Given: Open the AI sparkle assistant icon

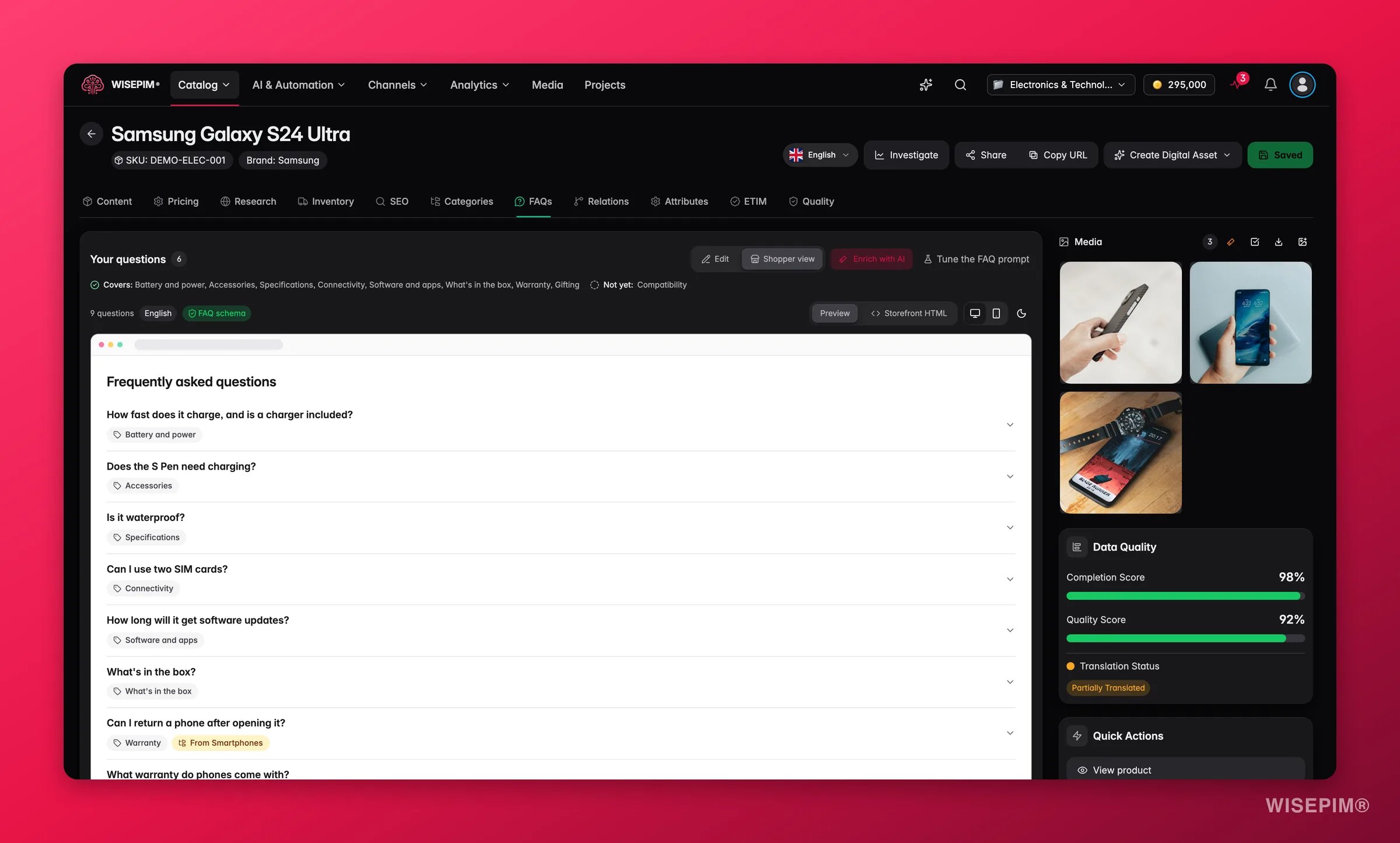Looking at the screenshot, I should (x=926, y=85).
